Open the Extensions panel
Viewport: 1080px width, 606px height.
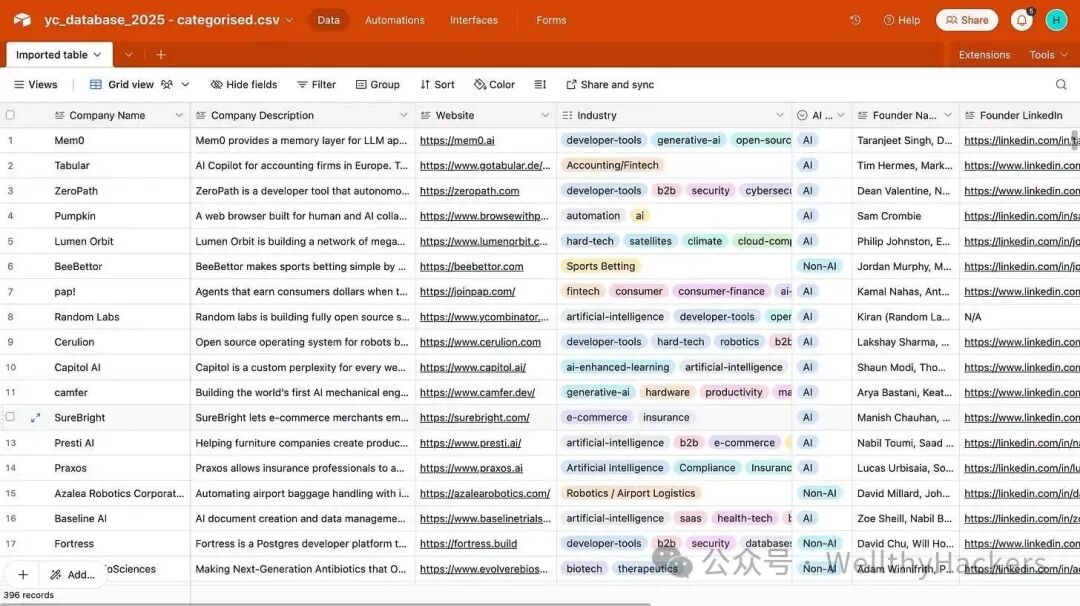(984, 54)
